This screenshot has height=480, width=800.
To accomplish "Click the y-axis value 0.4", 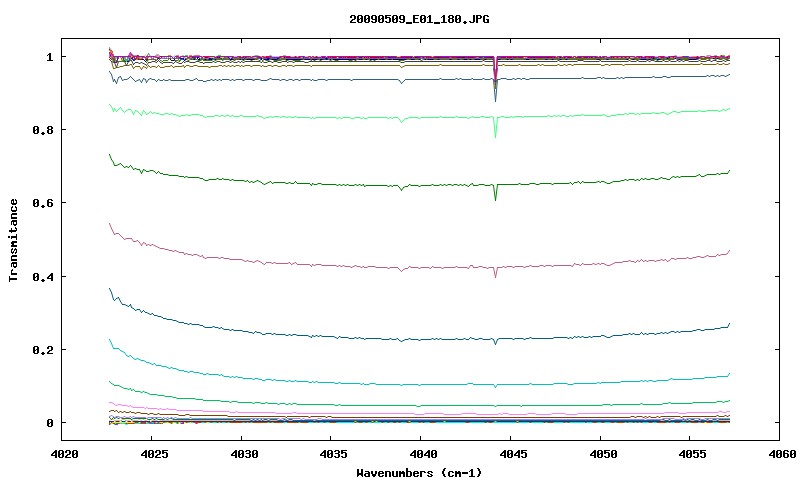I will (x=43, y=276).
